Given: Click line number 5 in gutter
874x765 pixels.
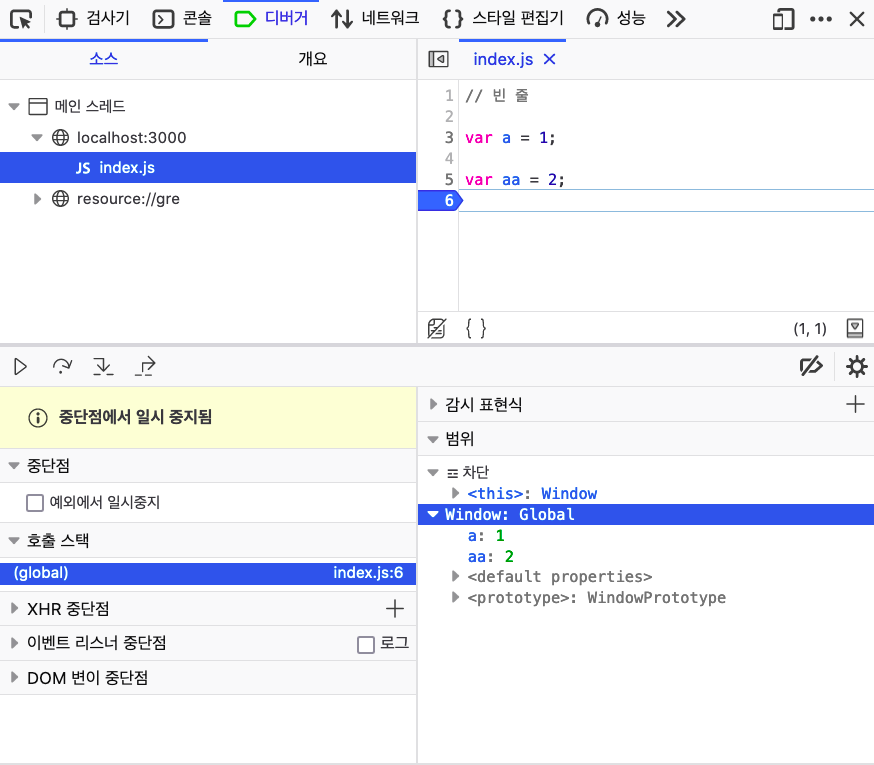Looking at the screenshot, I should [449, 180].
